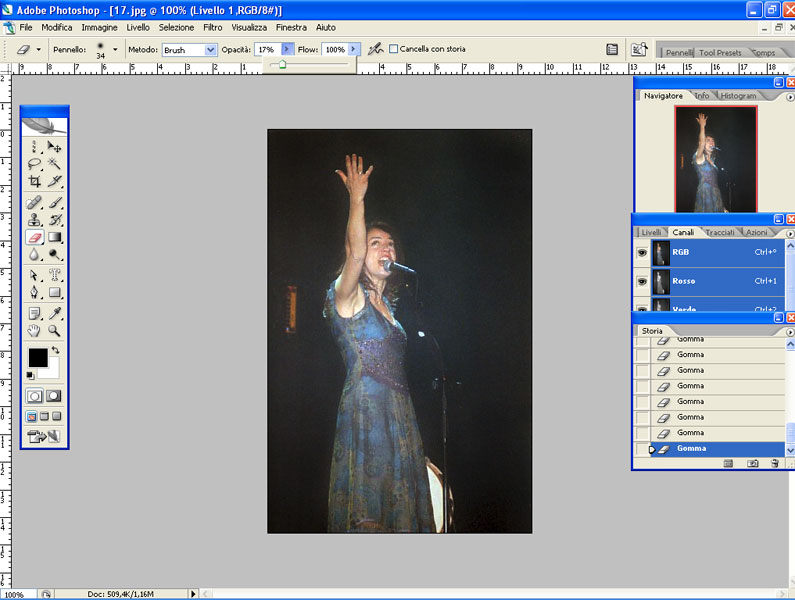Click the Jump to ImageReady icon
The image size is (795, 600).
coord(44,436)
